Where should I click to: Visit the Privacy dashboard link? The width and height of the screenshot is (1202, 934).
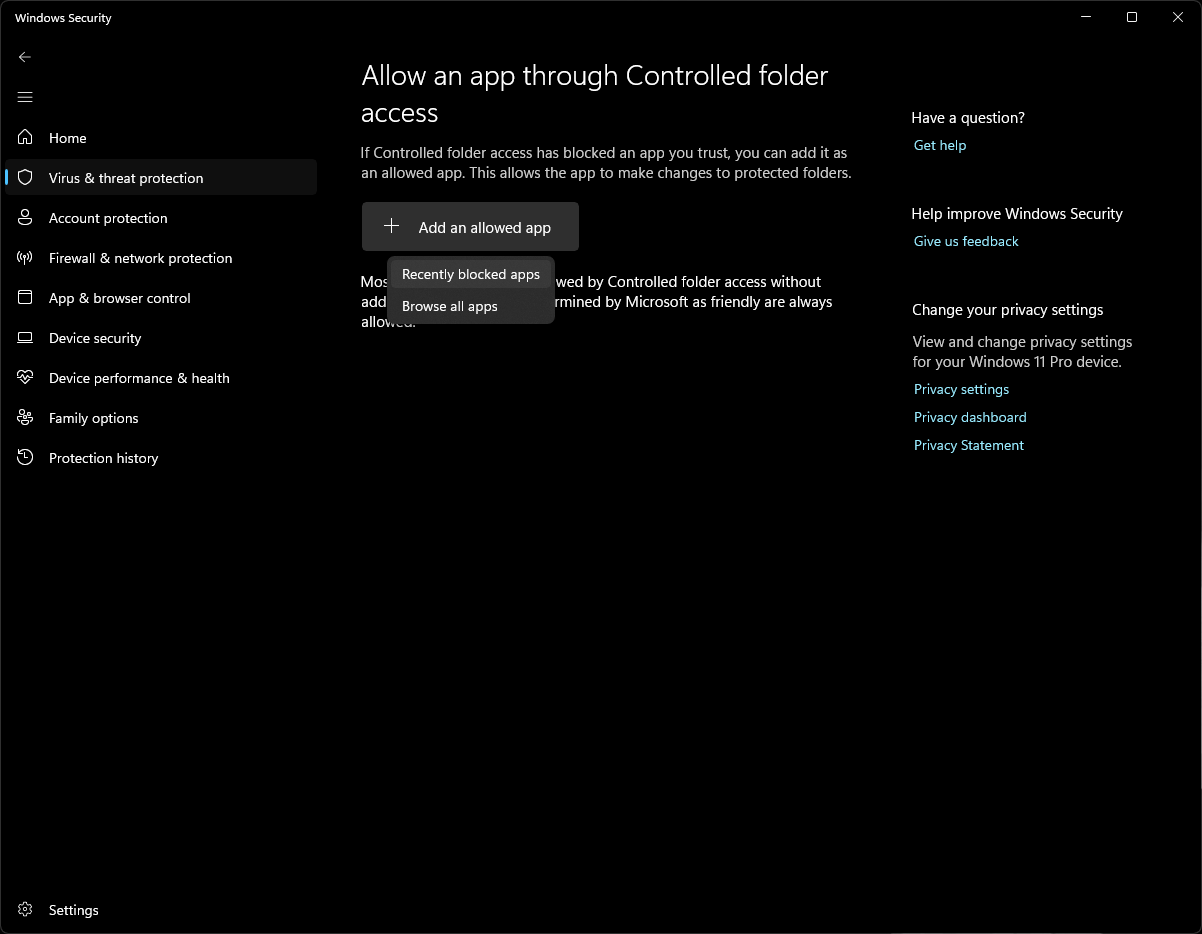(969, 417)
